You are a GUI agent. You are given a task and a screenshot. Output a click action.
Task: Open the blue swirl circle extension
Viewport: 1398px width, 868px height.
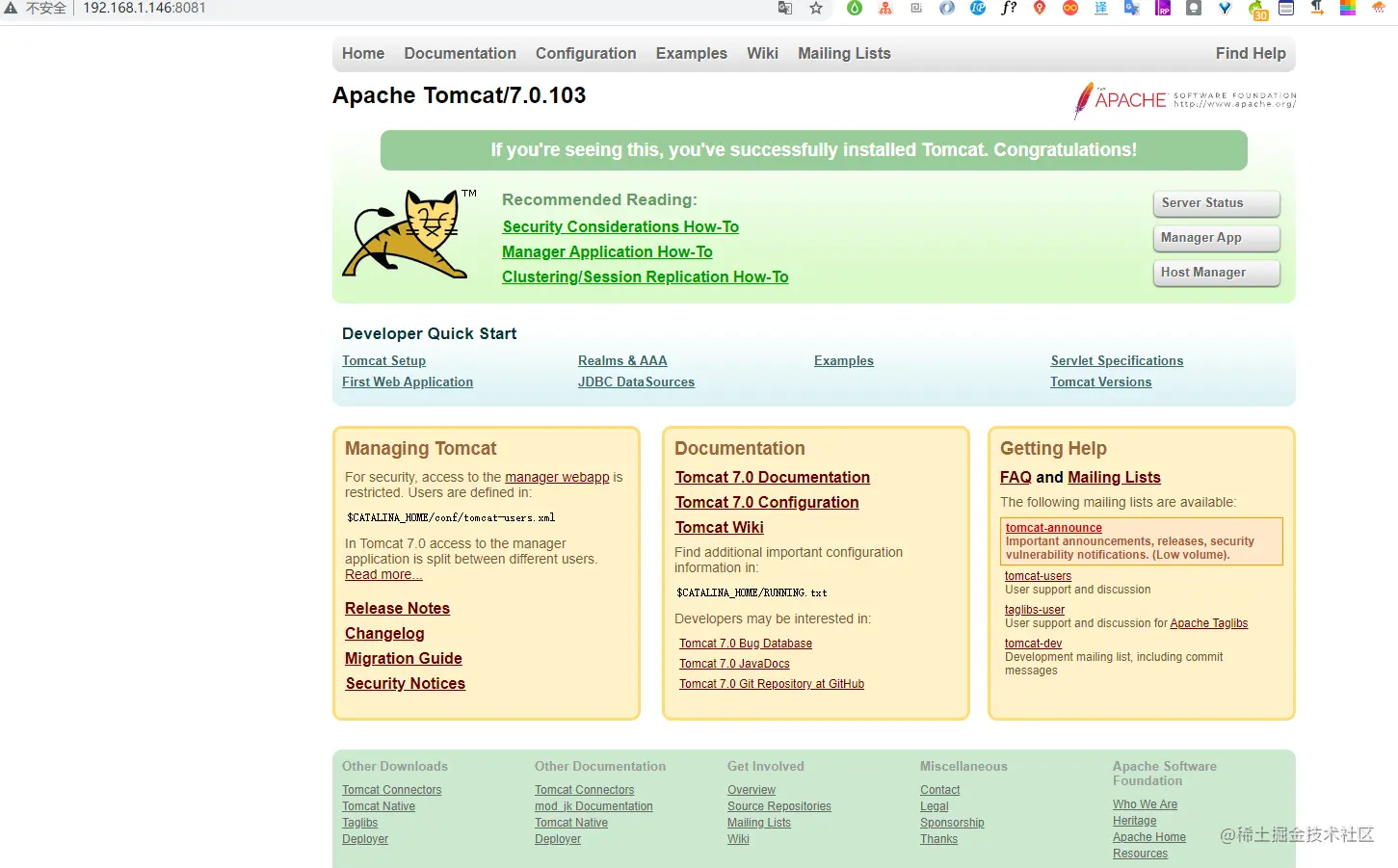coord(947,8)
